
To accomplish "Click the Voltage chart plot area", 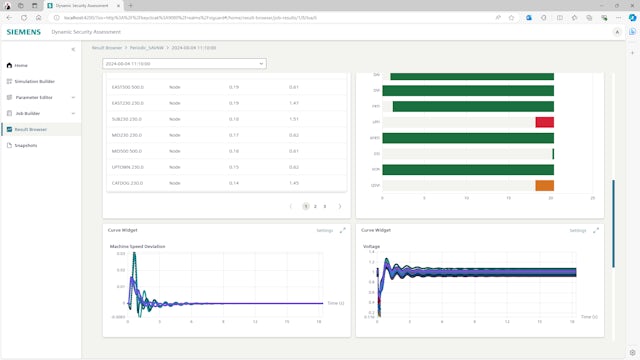I will [x=476, y=284].
